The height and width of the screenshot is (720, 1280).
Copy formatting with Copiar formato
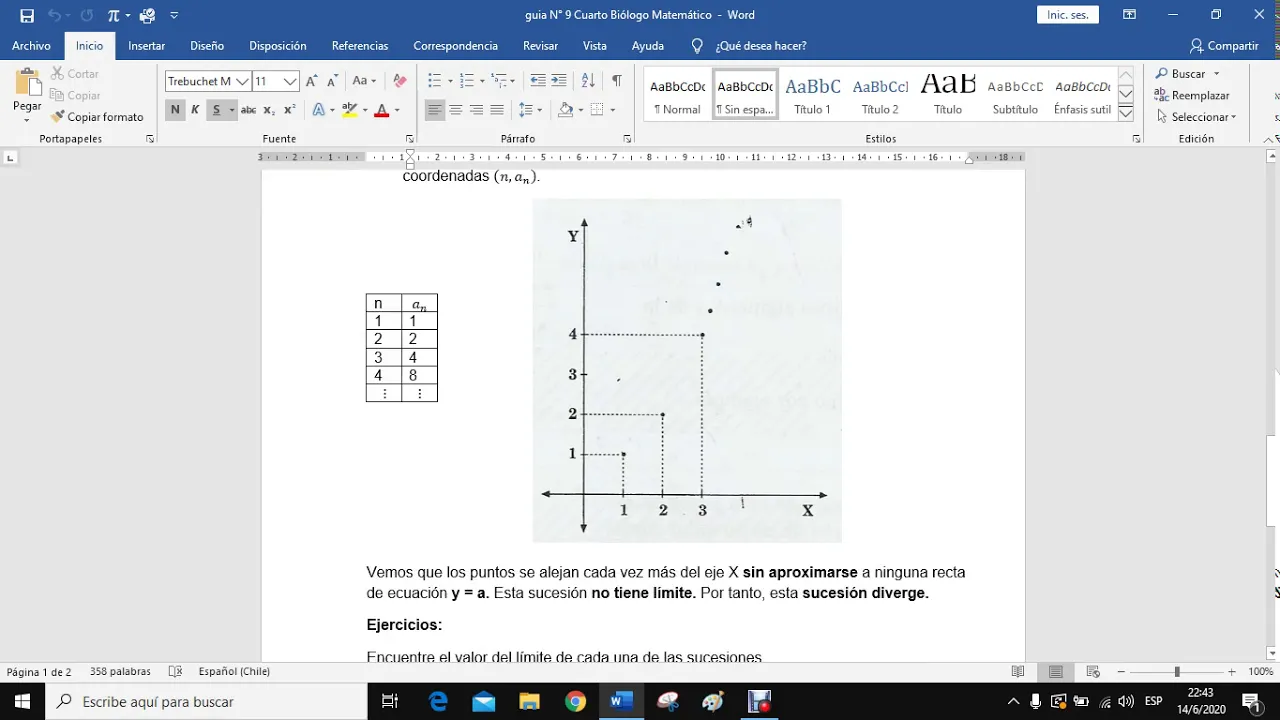pos(97,117)
